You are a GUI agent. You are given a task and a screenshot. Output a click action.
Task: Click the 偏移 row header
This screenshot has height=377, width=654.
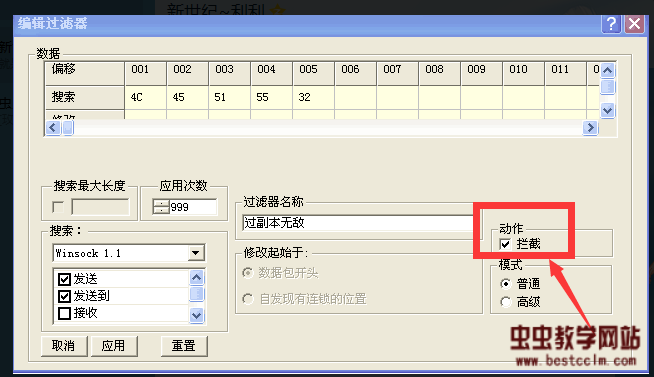85,73
